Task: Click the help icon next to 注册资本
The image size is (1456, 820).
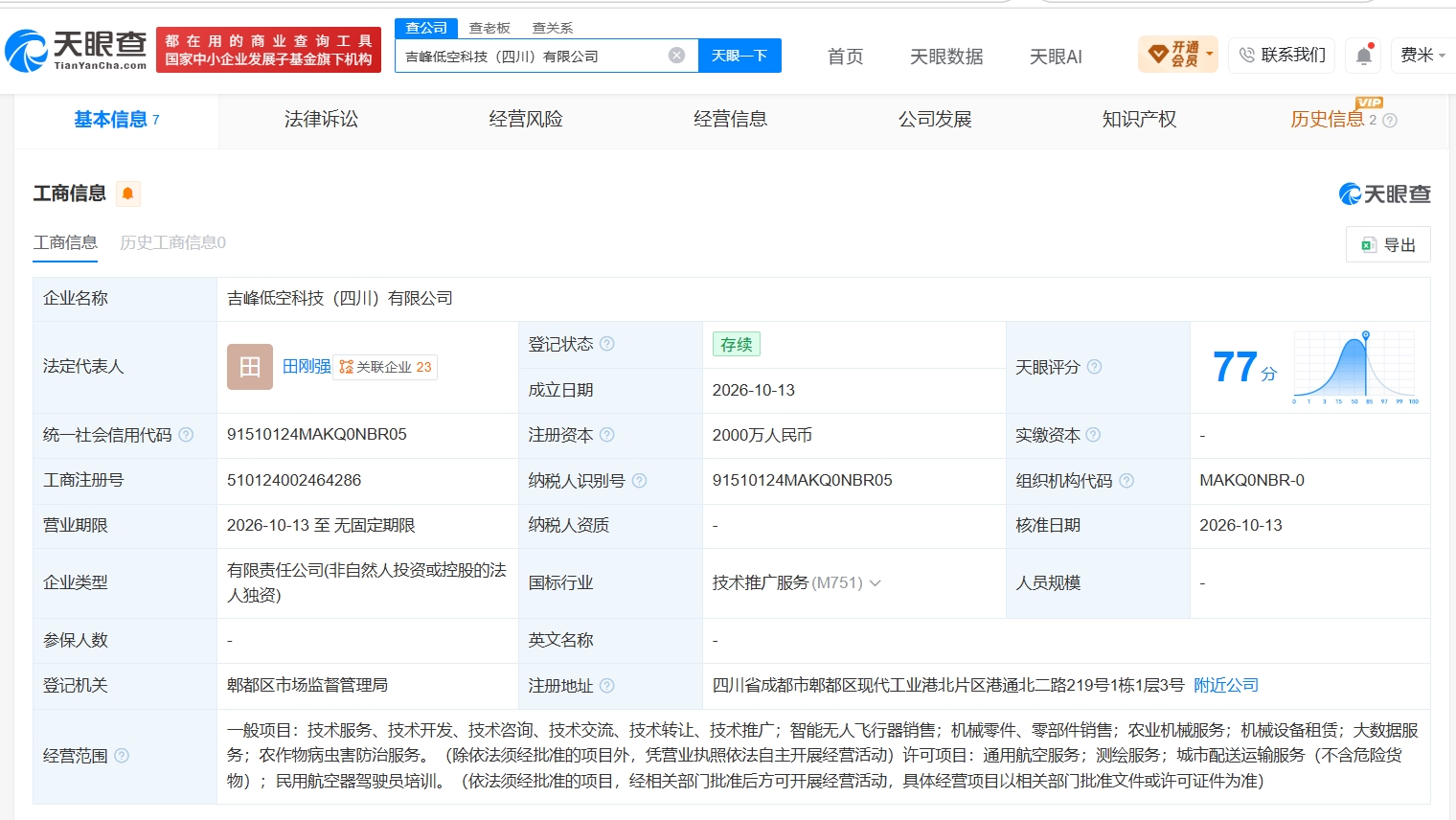Action: click(607, 435)
